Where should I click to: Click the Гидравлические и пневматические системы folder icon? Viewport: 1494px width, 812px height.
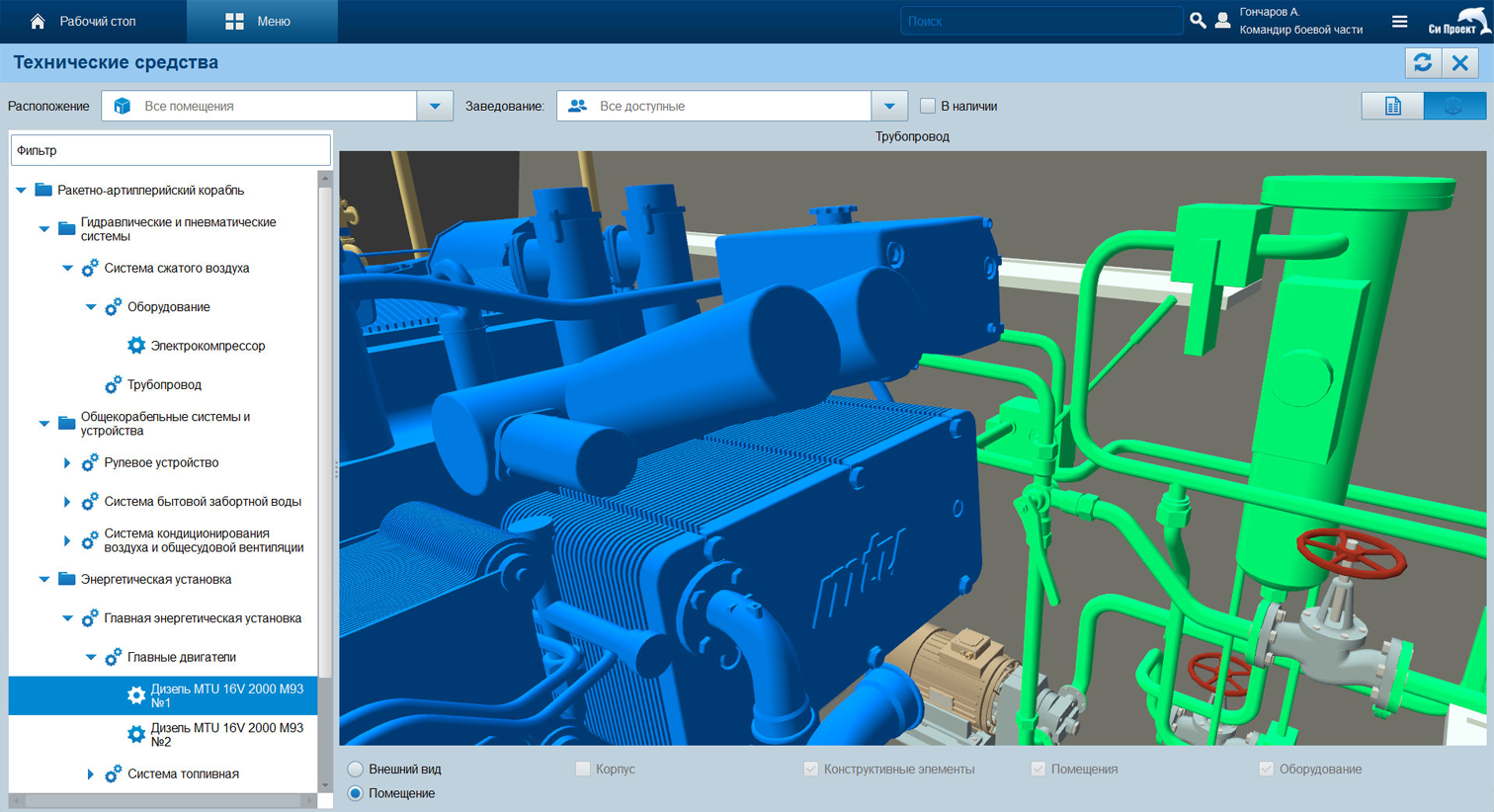67,229
